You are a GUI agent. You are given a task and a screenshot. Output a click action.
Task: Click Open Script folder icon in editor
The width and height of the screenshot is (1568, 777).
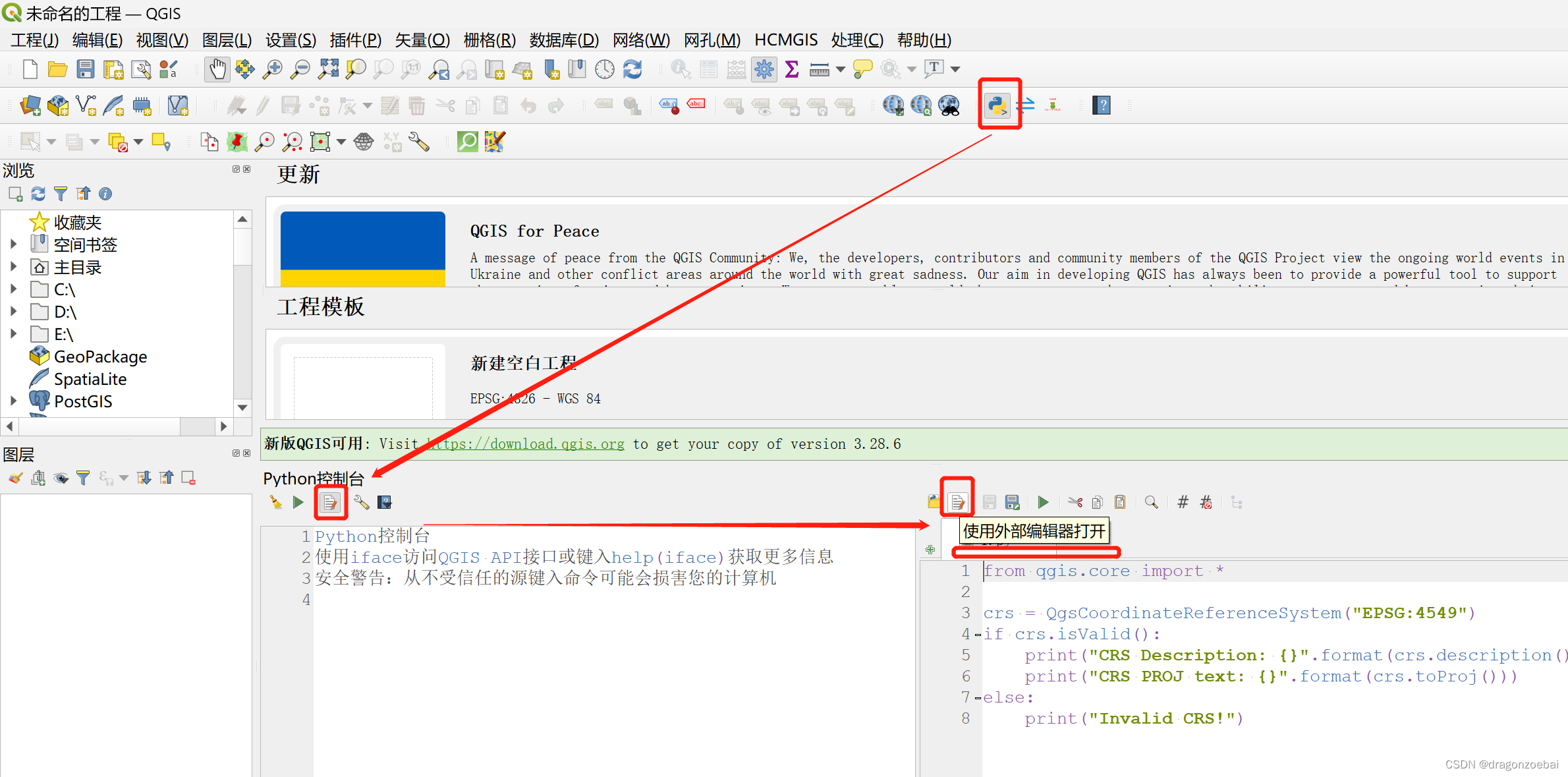(934, 502)
